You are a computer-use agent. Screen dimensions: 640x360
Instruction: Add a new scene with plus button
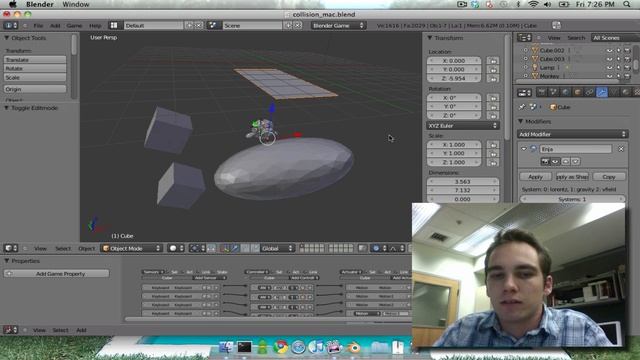(x=288, y=25)
